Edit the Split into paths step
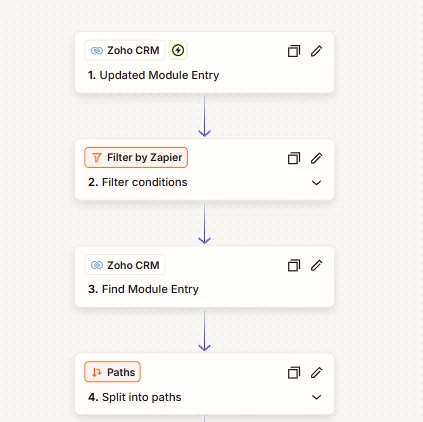 [316, 373]
